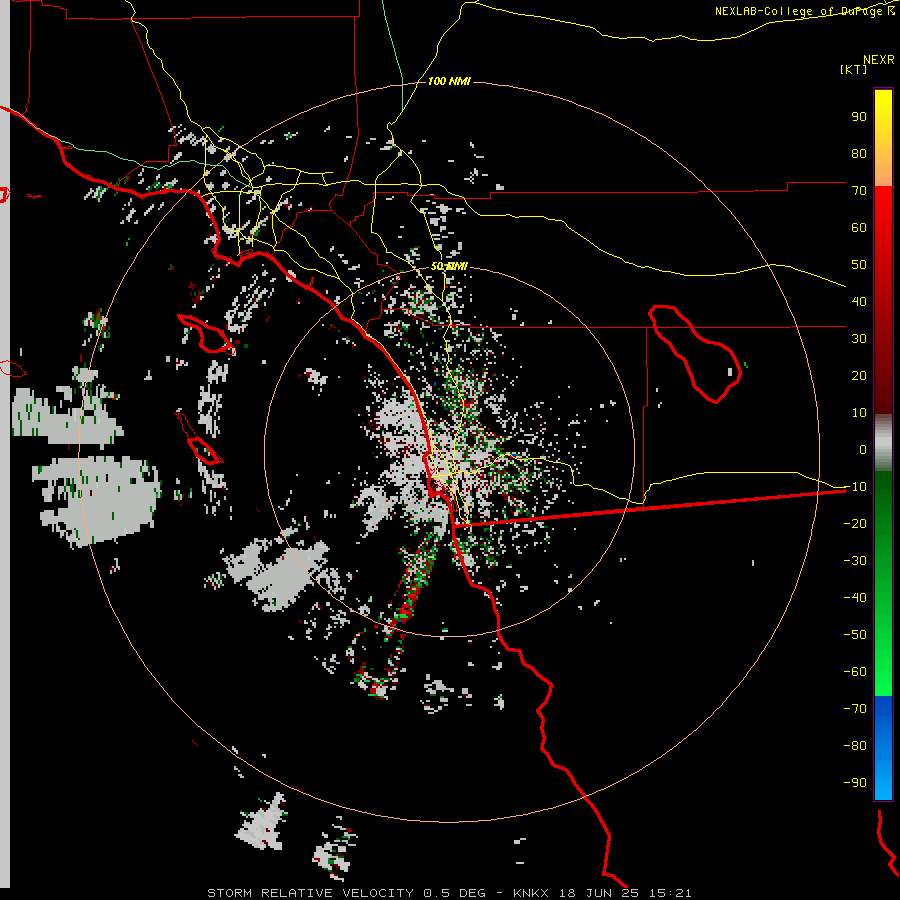
Task: Click the 80 value on velocity scale
Action: [x=859, y=153]
